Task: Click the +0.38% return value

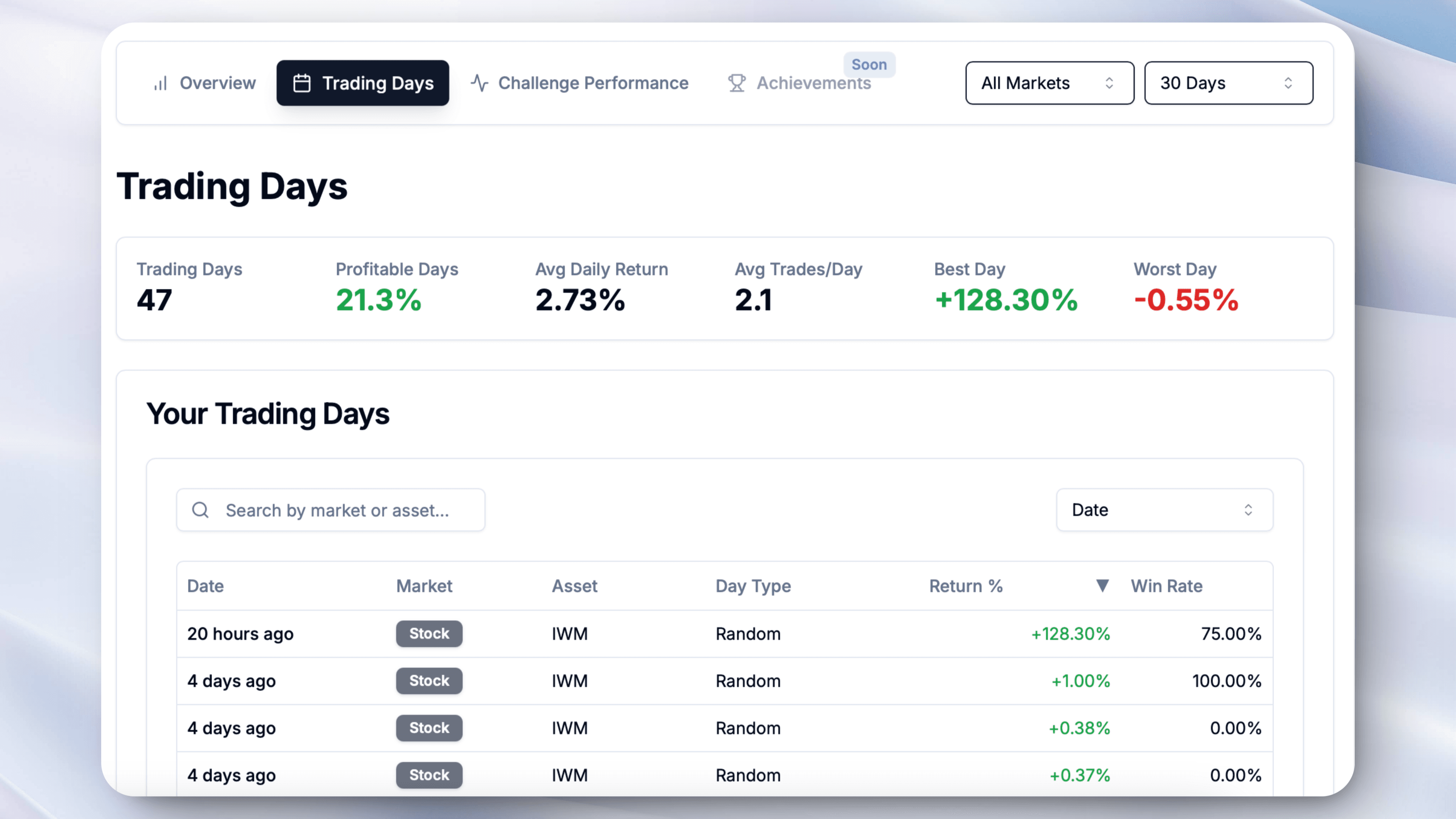Action: tap(1079, 728)
